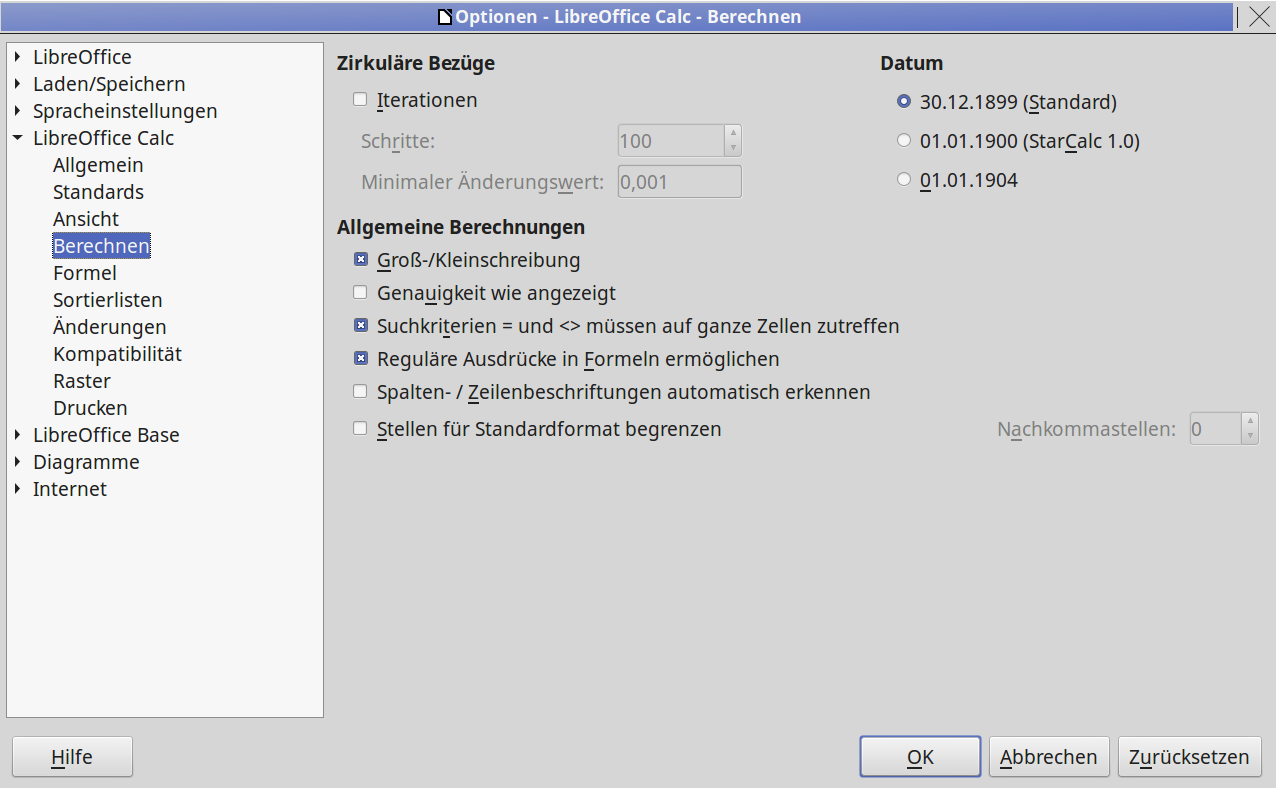This screenshot has height=788, width=1276.
Task: Decrease Schritte with the down arrow
Action: click(x=733, y=149)
